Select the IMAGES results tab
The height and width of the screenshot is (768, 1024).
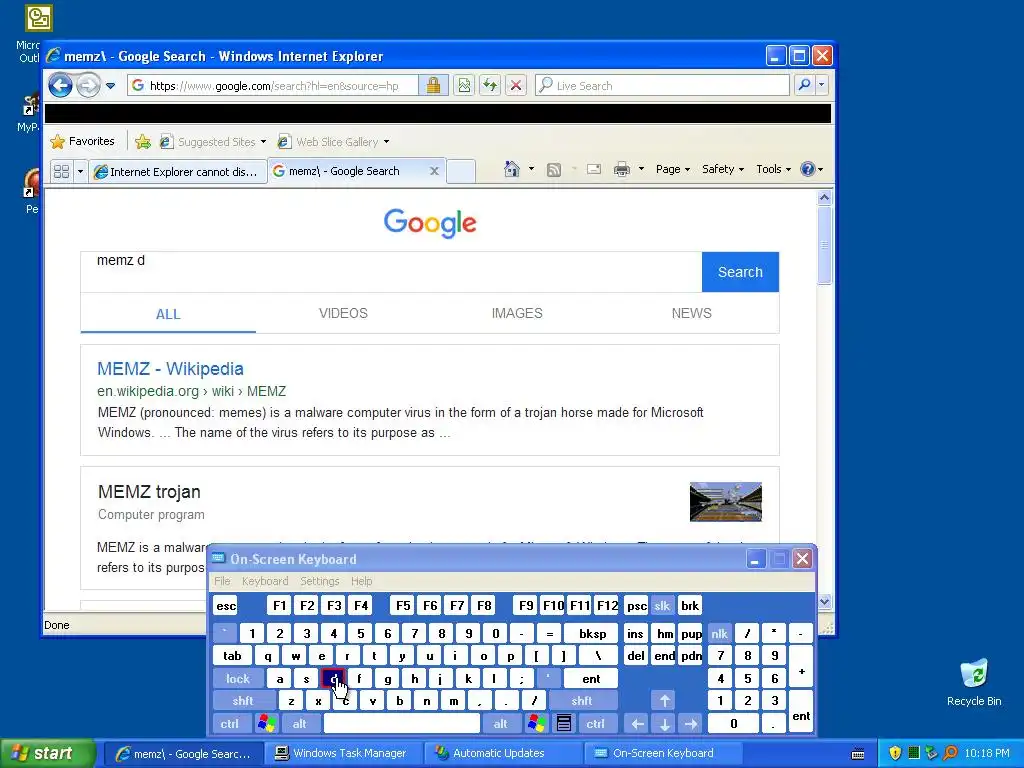(x=517, y=313)
